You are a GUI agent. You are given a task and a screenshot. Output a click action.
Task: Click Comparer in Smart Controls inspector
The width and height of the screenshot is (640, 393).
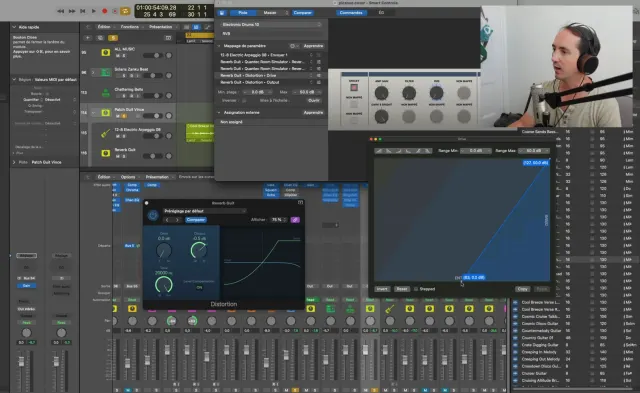pos(302,13)
